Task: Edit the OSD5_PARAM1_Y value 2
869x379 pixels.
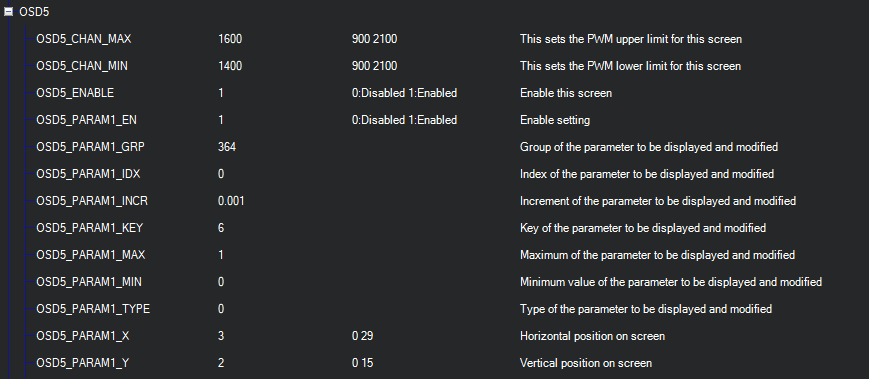Action: coord(221,363)
